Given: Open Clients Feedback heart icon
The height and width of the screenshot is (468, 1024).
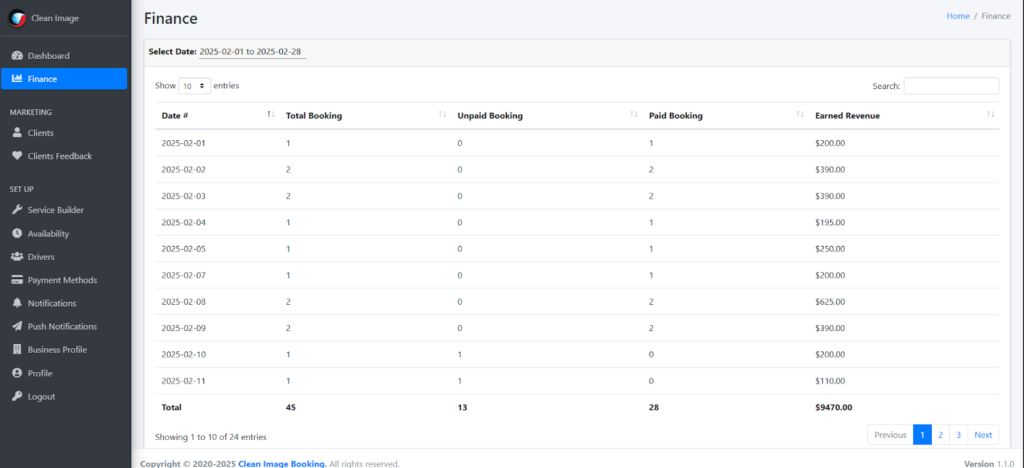Looking at the screenshot, I should [17, 156].
